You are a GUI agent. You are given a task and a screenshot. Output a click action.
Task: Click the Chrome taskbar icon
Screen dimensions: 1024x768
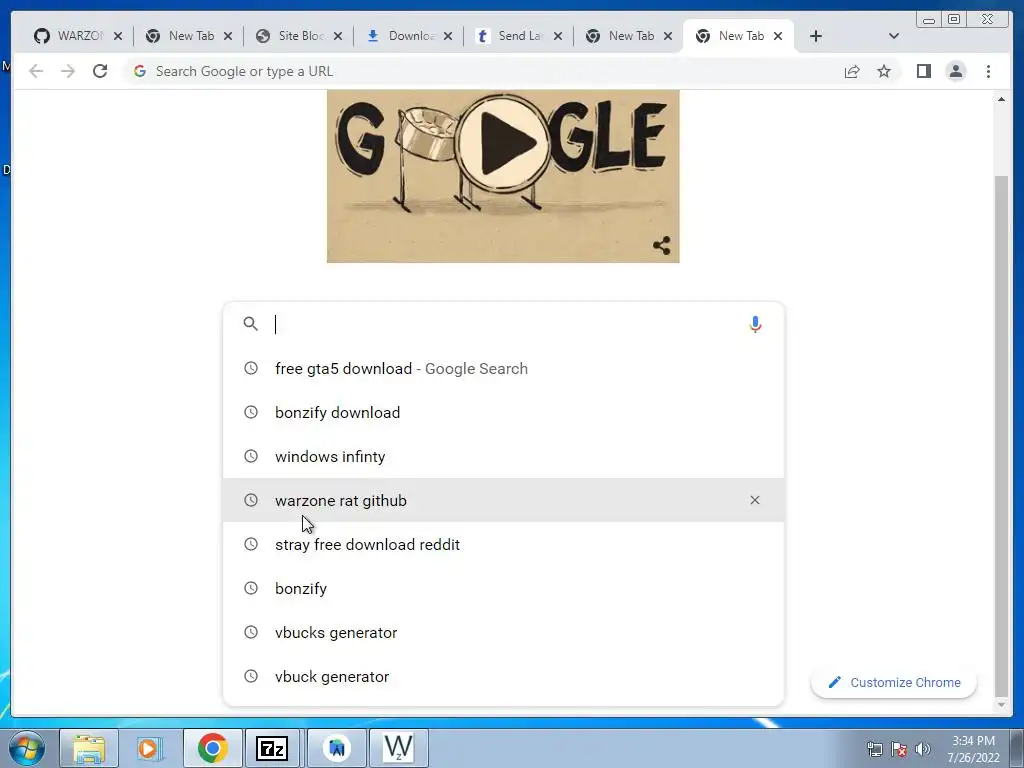(212, 748)
